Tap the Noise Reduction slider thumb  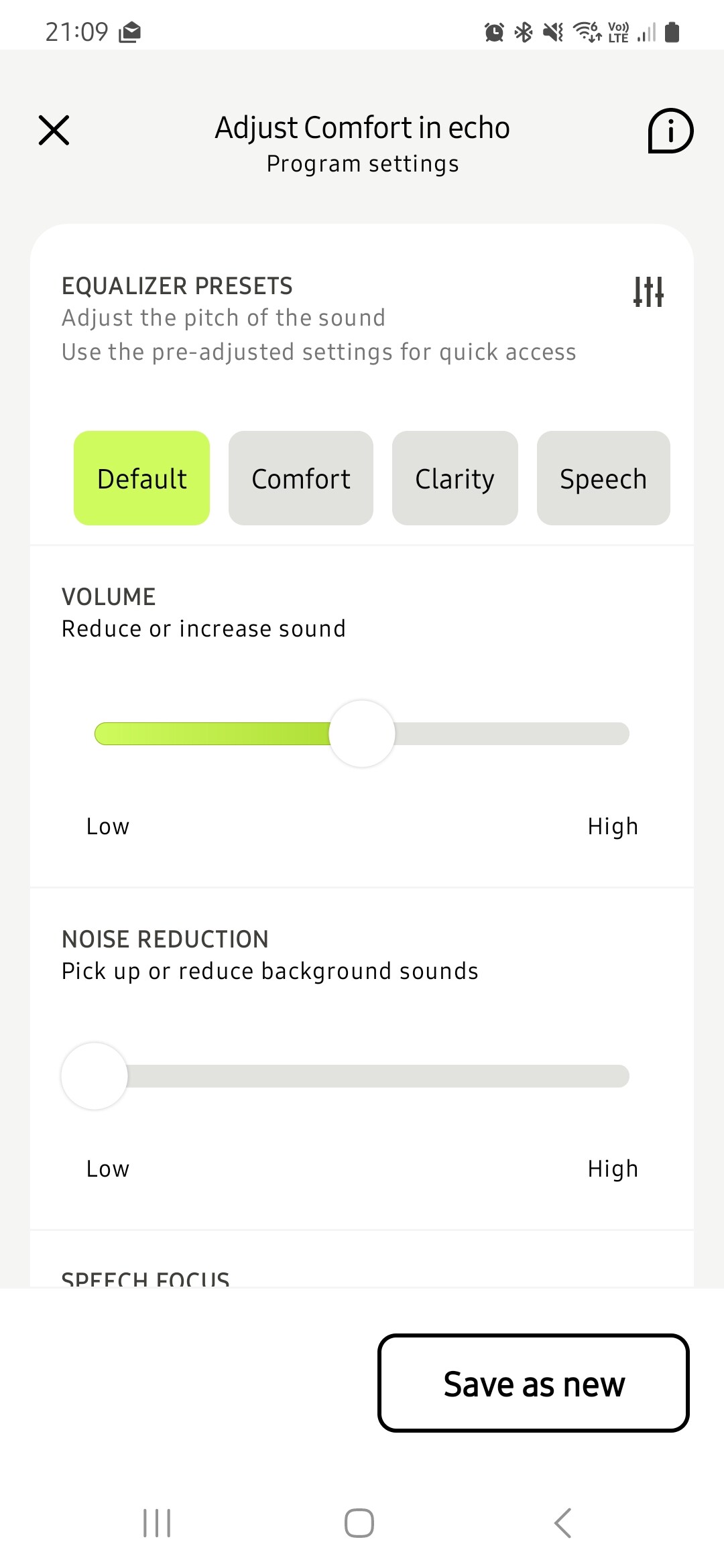pyautogui.click(x=95, y=1076)
